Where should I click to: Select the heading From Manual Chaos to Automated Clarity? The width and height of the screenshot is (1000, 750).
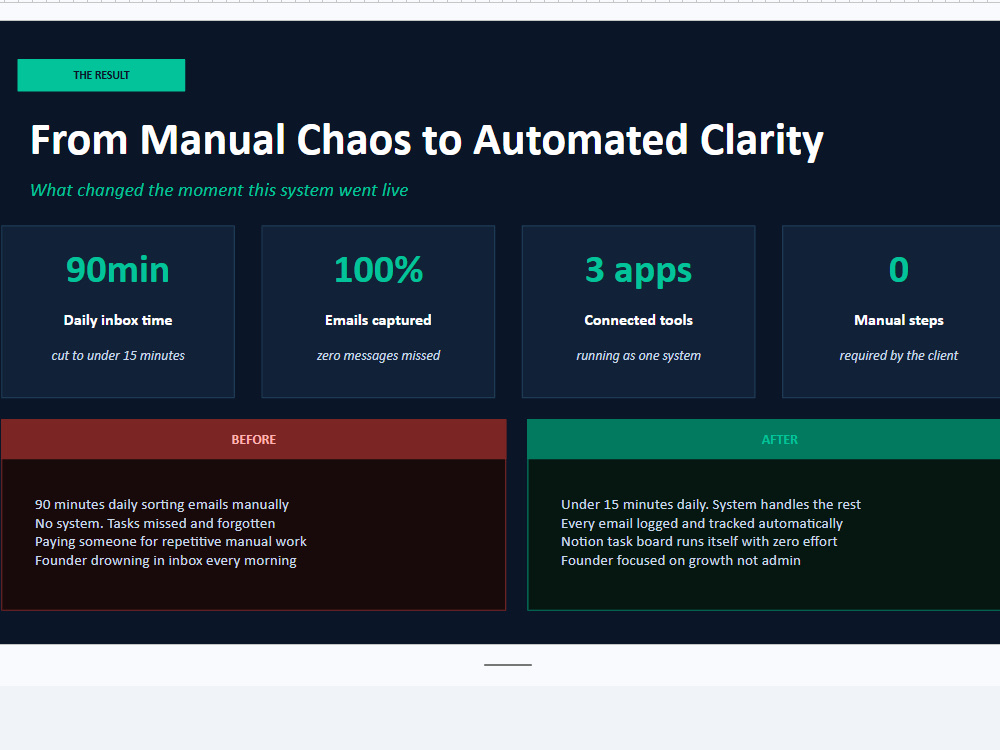pos(427,140)
